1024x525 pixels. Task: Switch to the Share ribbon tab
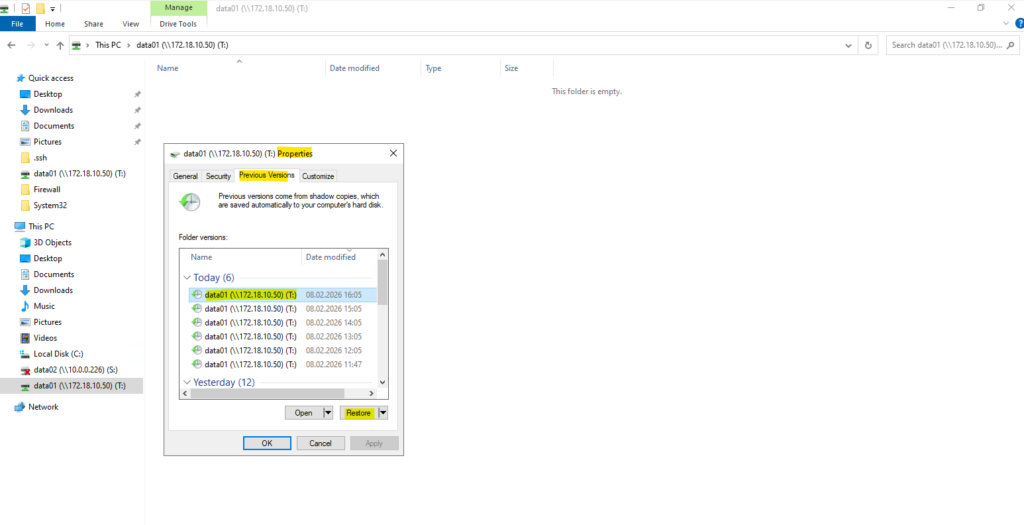click(x=93, y=24)
